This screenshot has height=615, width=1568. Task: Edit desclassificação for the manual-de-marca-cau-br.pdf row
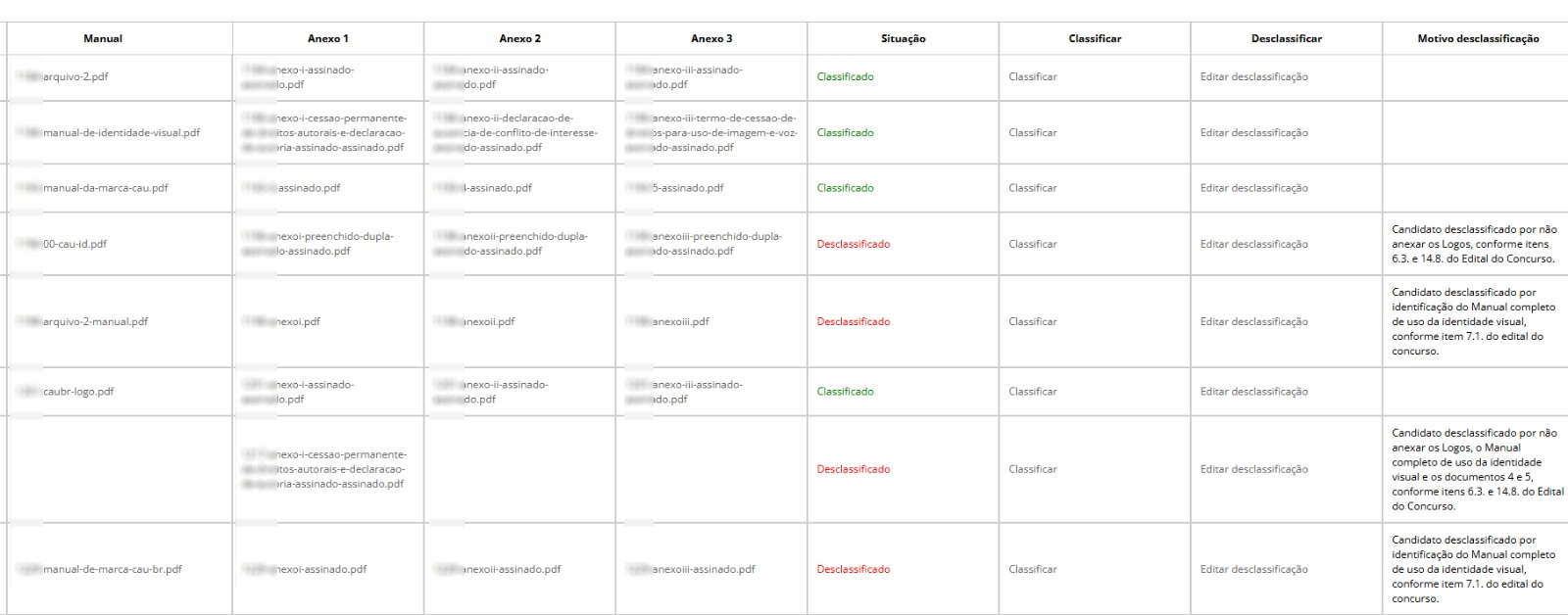(1253, 569)
